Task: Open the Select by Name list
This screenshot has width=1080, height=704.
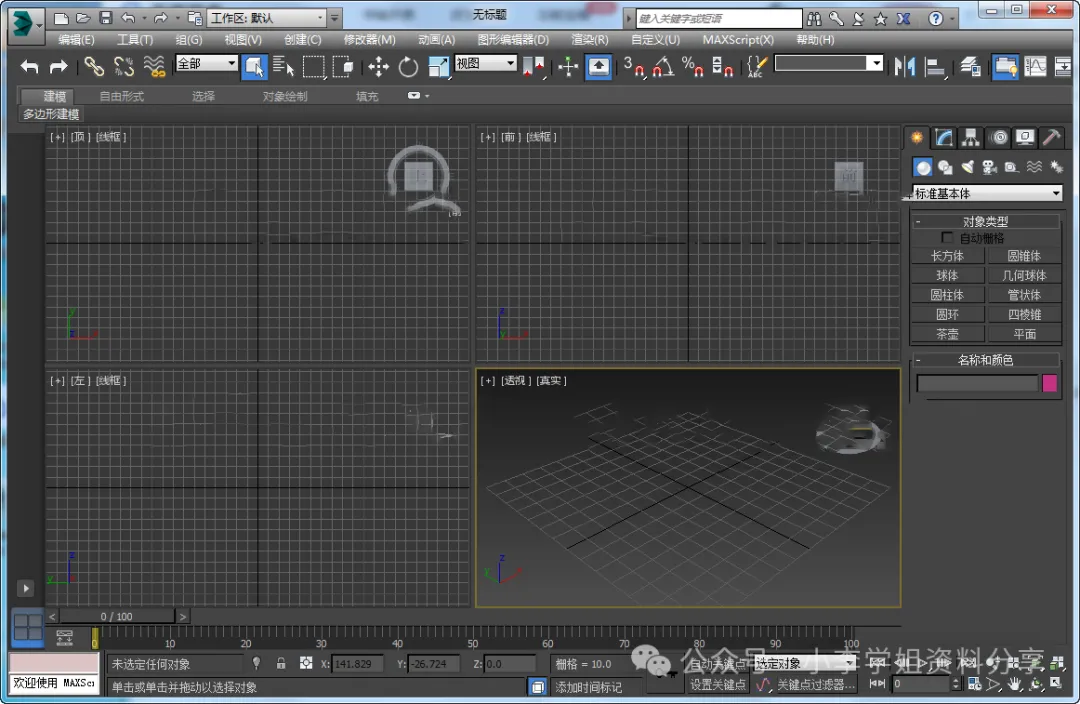Action: (x=283, y=66)
